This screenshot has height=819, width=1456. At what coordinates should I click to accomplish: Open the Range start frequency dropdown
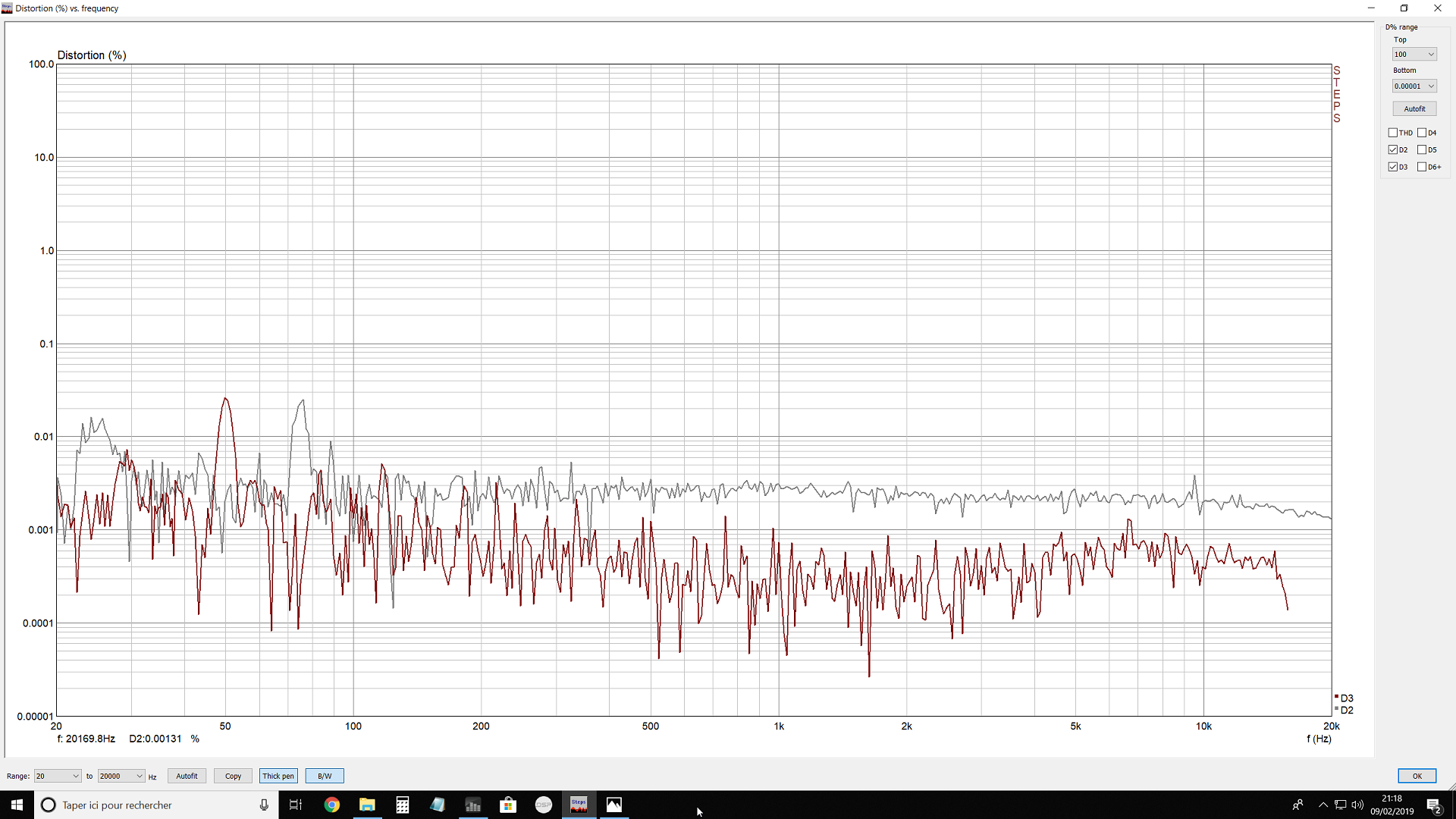(58, 776)
